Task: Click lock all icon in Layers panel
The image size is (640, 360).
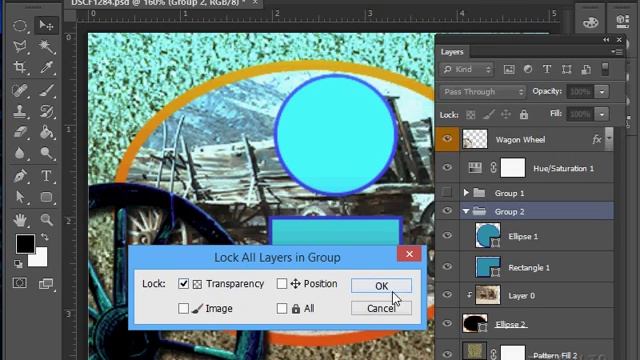Action: click(x=524, y=115)
